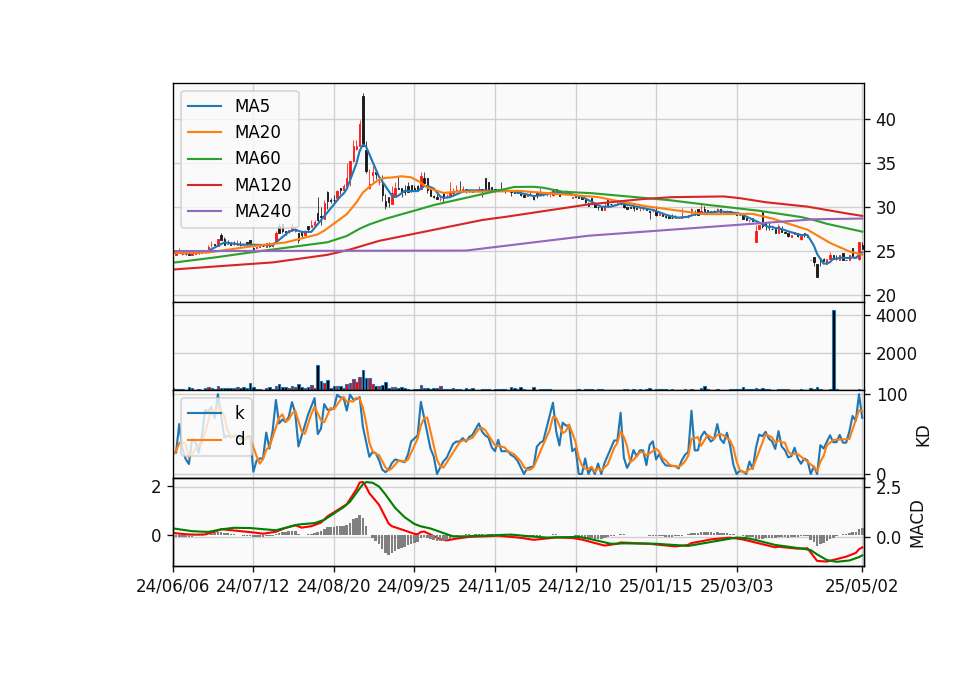960x690 pixels.
Task: Click the MACD axis label
Action: pyautogui.click(x=917, y=525)
